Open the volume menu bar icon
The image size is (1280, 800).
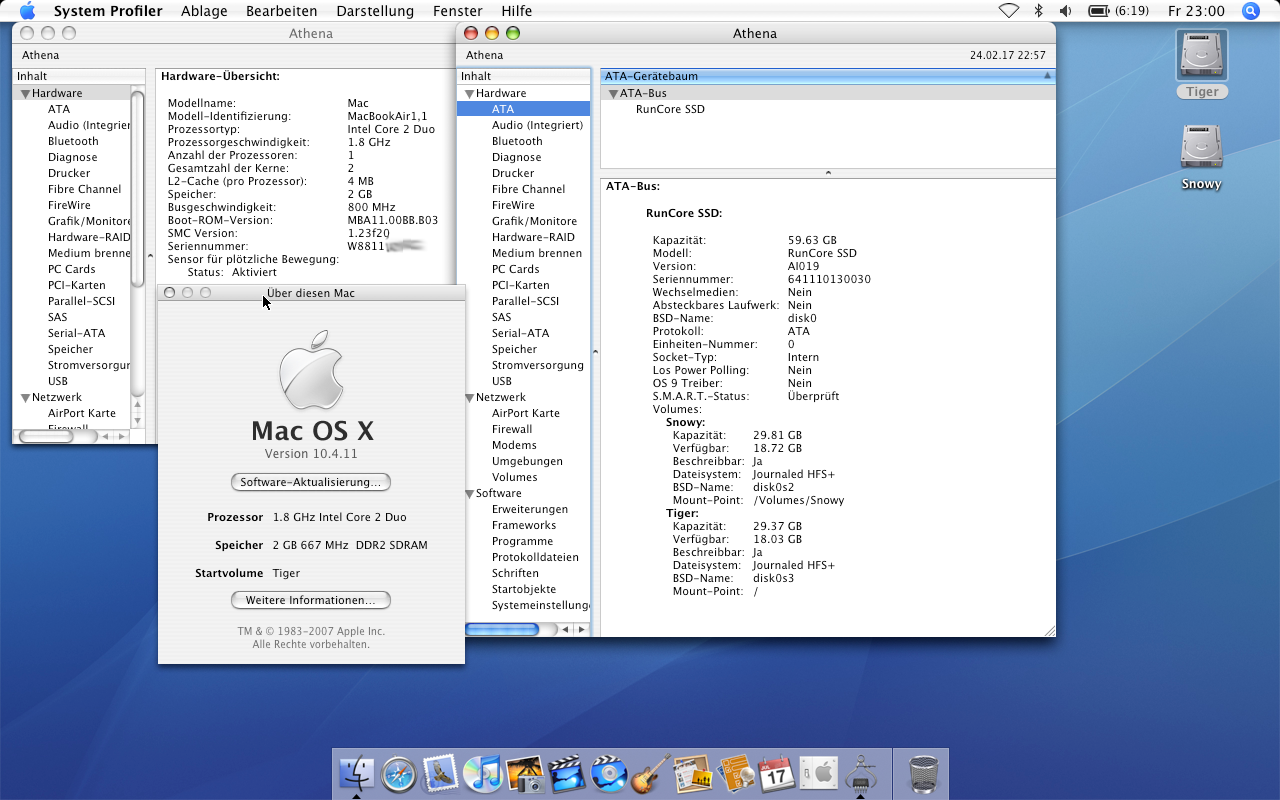click(1066, 11)
